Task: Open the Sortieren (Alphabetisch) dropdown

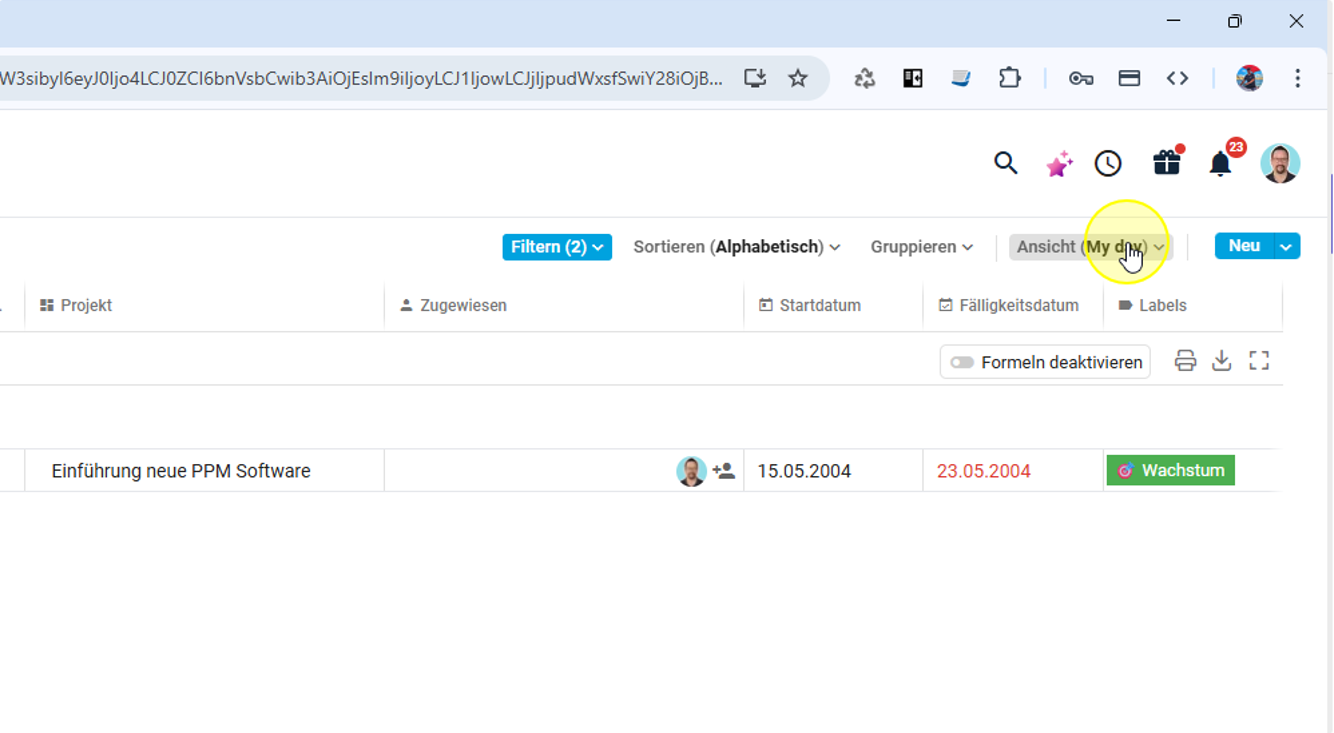Action: [x=736, y=247]
